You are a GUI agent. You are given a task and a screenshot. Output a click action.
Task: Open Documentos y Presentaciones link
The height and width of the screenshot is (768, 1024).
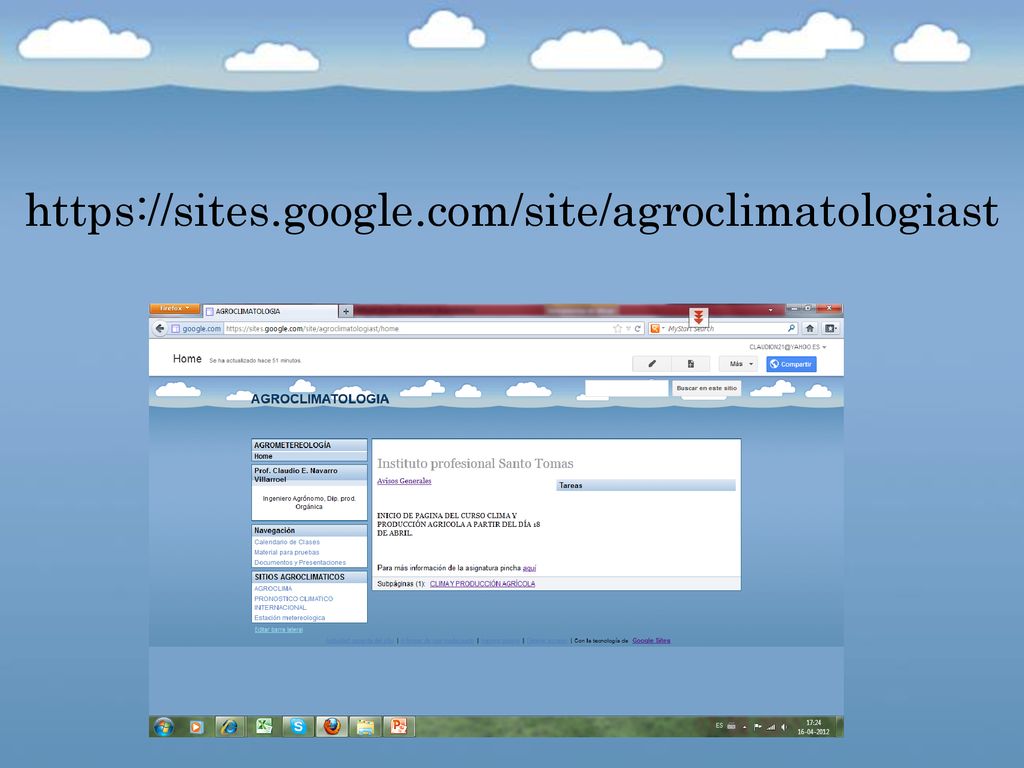click(300, 562)
